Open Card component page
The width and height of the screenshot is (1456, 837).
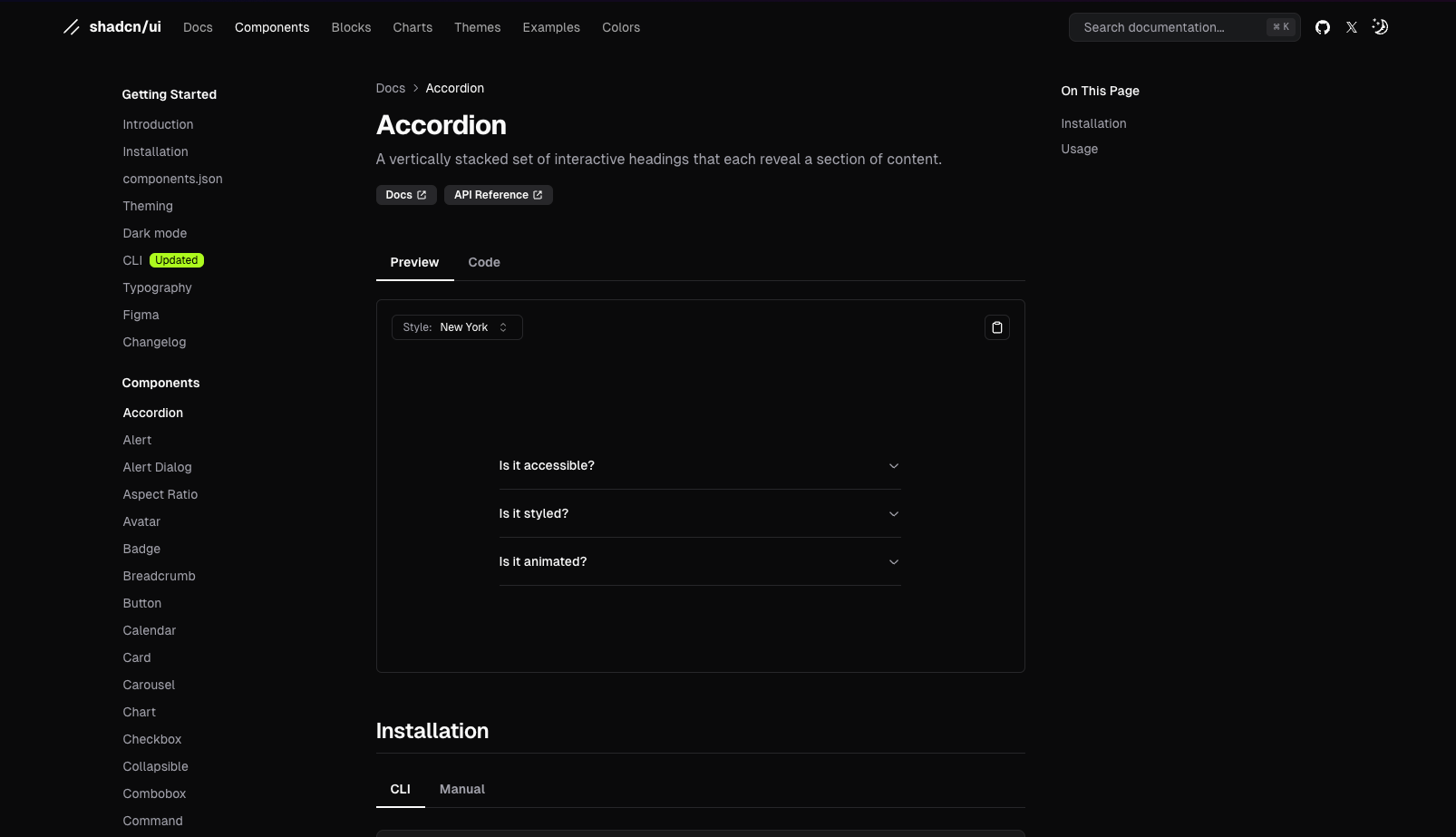[x=137, y=657]
